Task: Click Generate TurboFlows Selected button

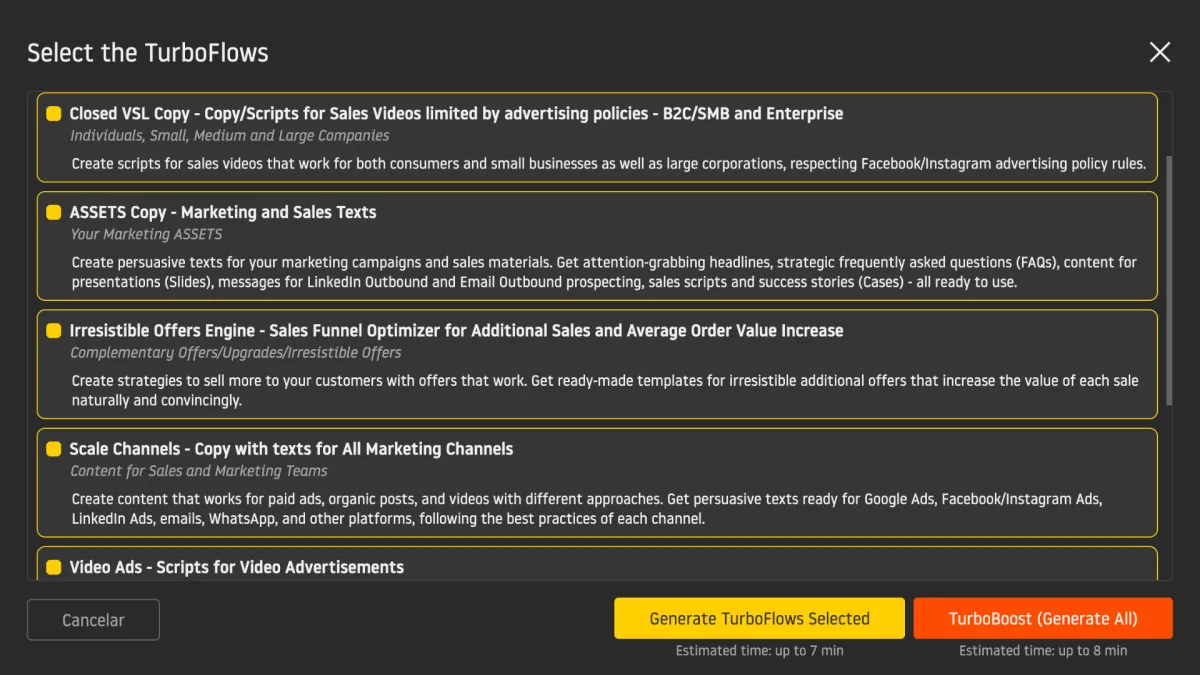Action: click(759, 618)
